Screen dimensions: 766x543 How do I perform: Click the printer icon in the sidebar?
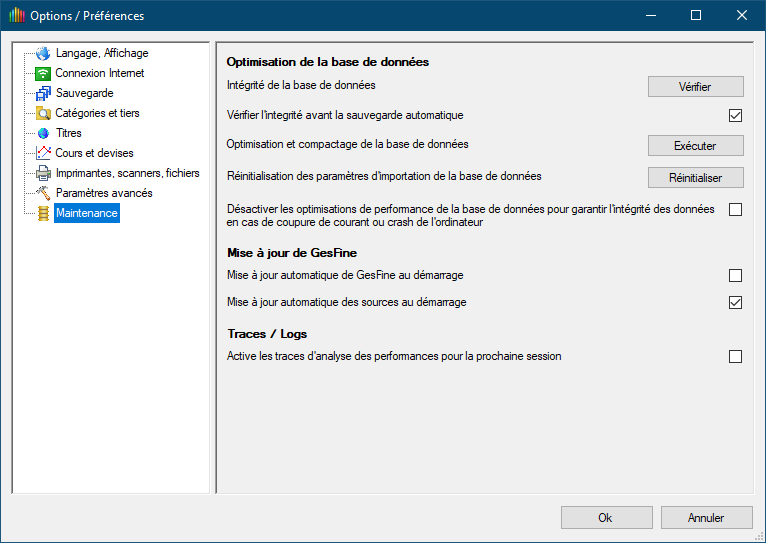(x=42, y=173)
